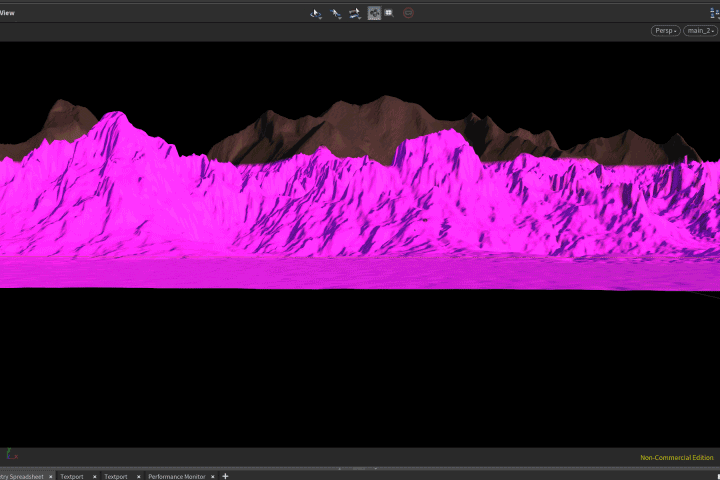Open the Persp camera dropdown
Image resolution: width=720 pixels, height=480 pixels.
(x=665, y=31)
